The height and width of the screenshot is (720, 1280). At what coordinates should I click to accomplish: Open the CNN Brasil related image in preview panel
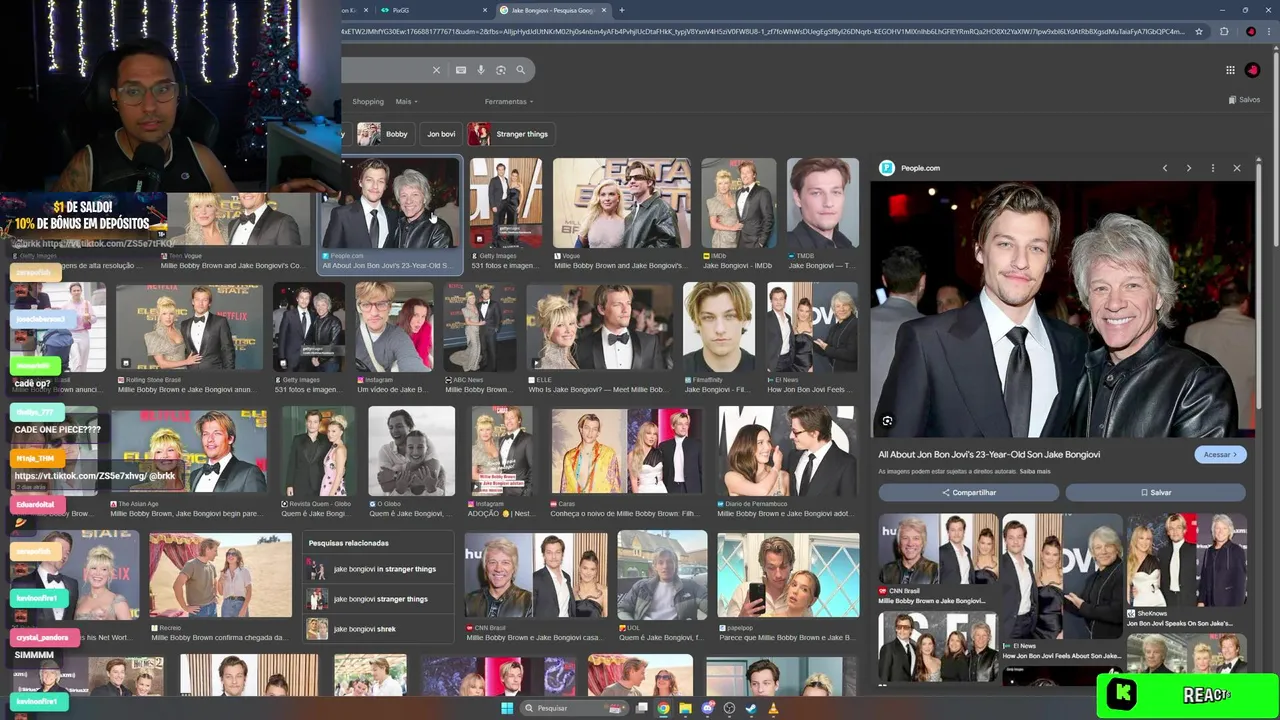[938, 550]
